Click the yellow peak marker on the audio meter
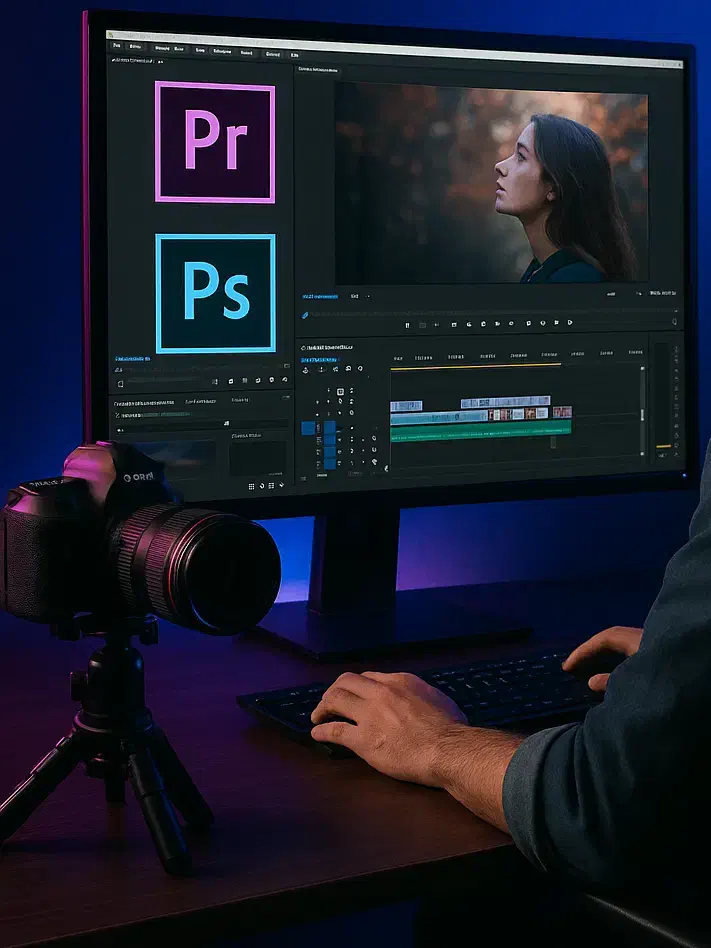 tap(663, 446)
